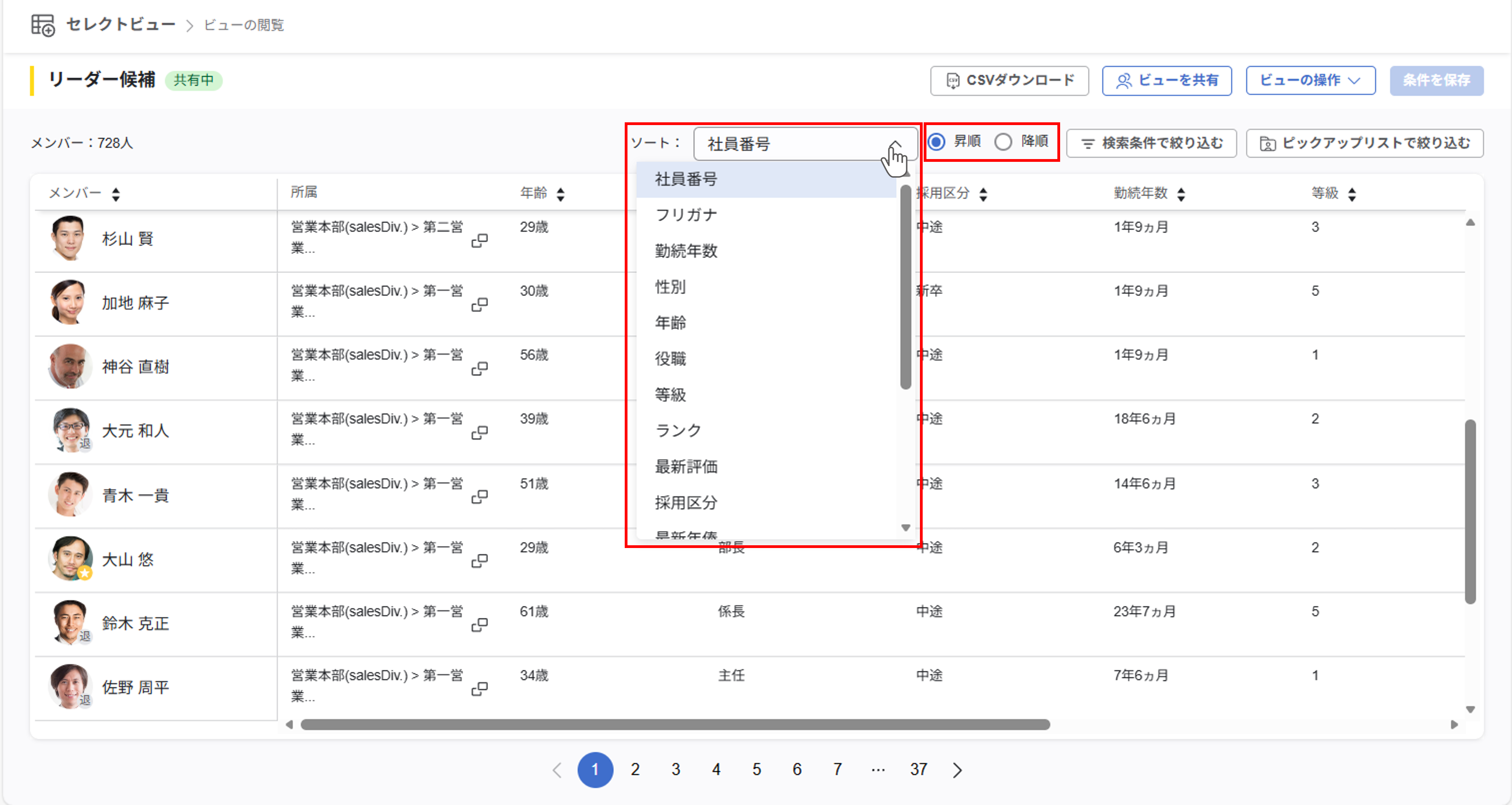Screen dimensions: 1512x805
Task: Sort by 年齢 column header arrows
Action: coord(560,194)
